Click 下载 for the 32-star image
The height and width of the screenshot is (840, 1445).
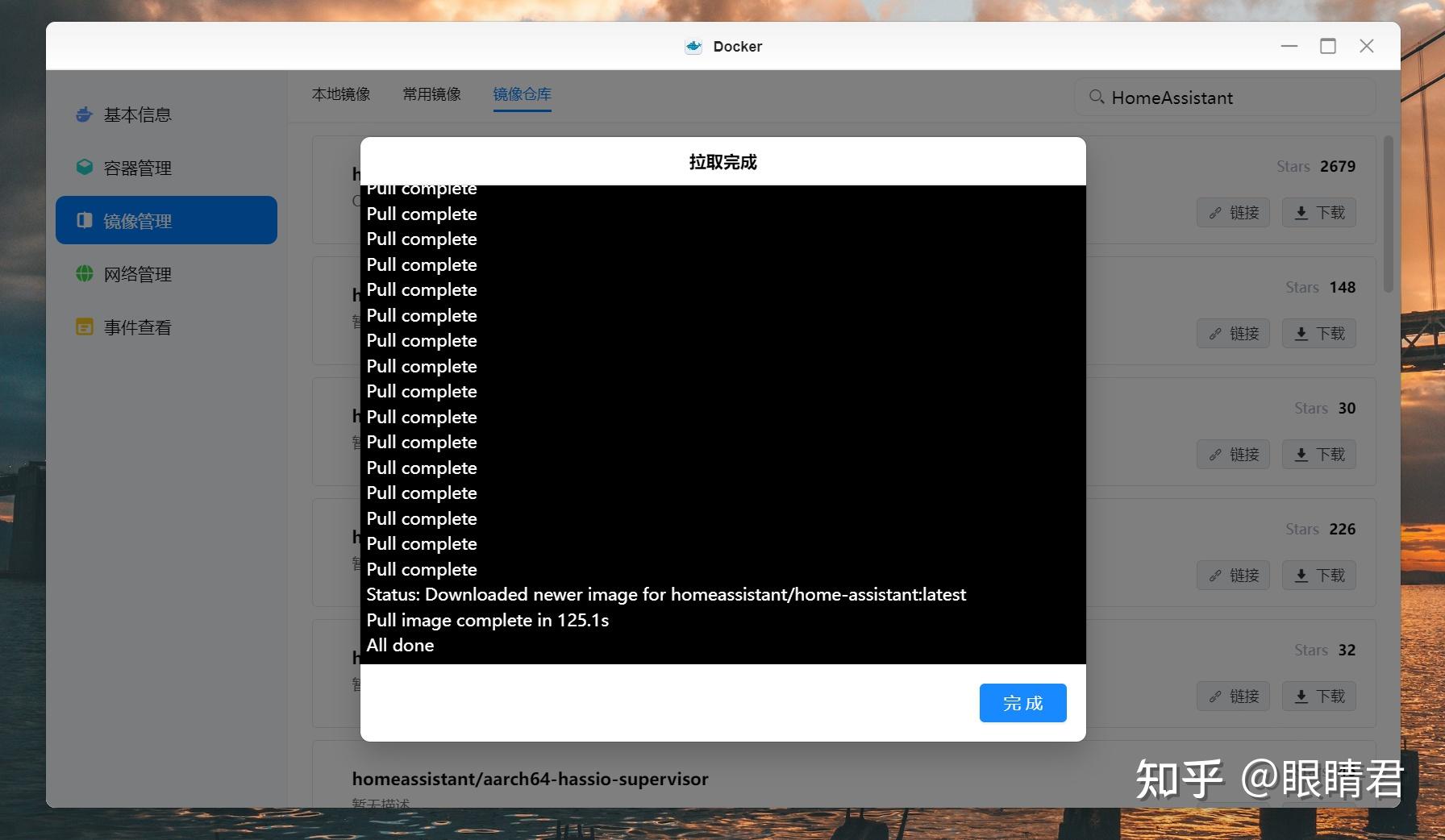(x=1318, y=696)
